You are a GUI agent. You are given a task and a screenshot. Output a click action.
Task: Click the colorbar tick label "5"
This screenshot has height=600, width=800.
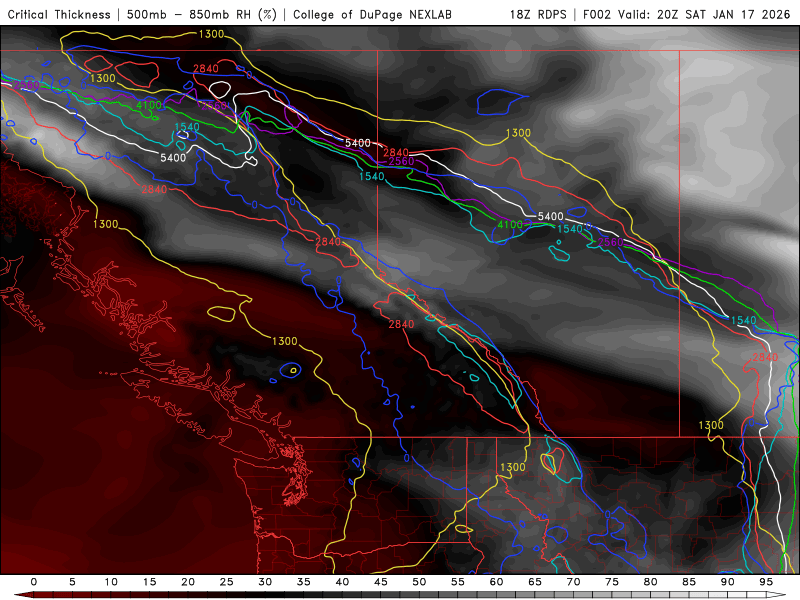pos(72,582)
